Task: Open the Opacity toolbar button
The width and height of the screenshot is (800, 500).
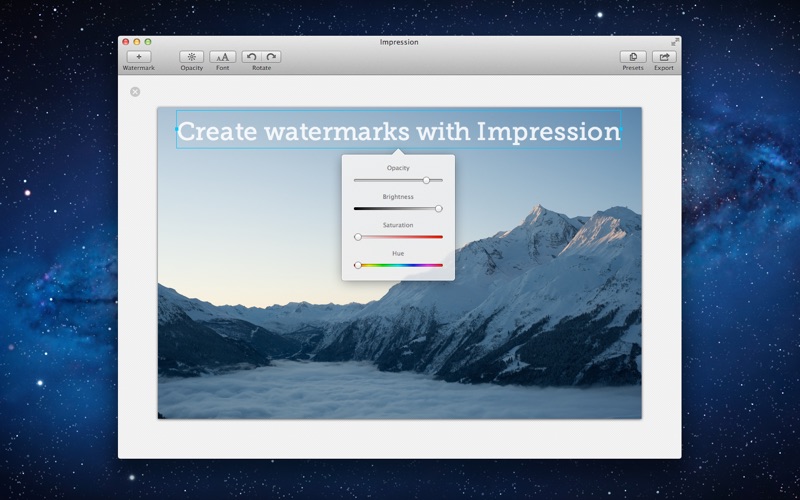Action: (191, 57)
